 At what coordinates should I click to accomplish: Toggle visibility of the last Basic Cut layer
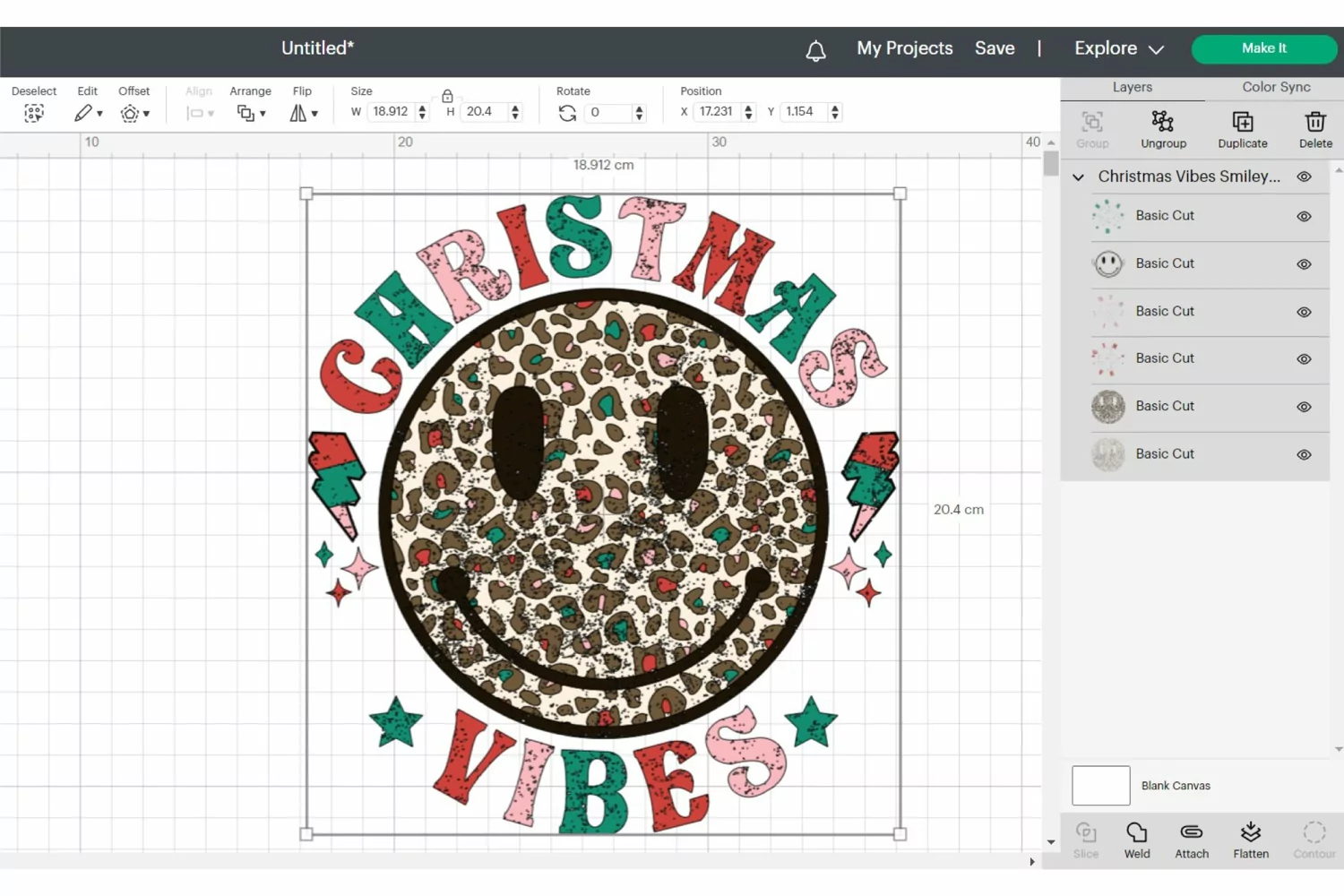coord(1305,455)
